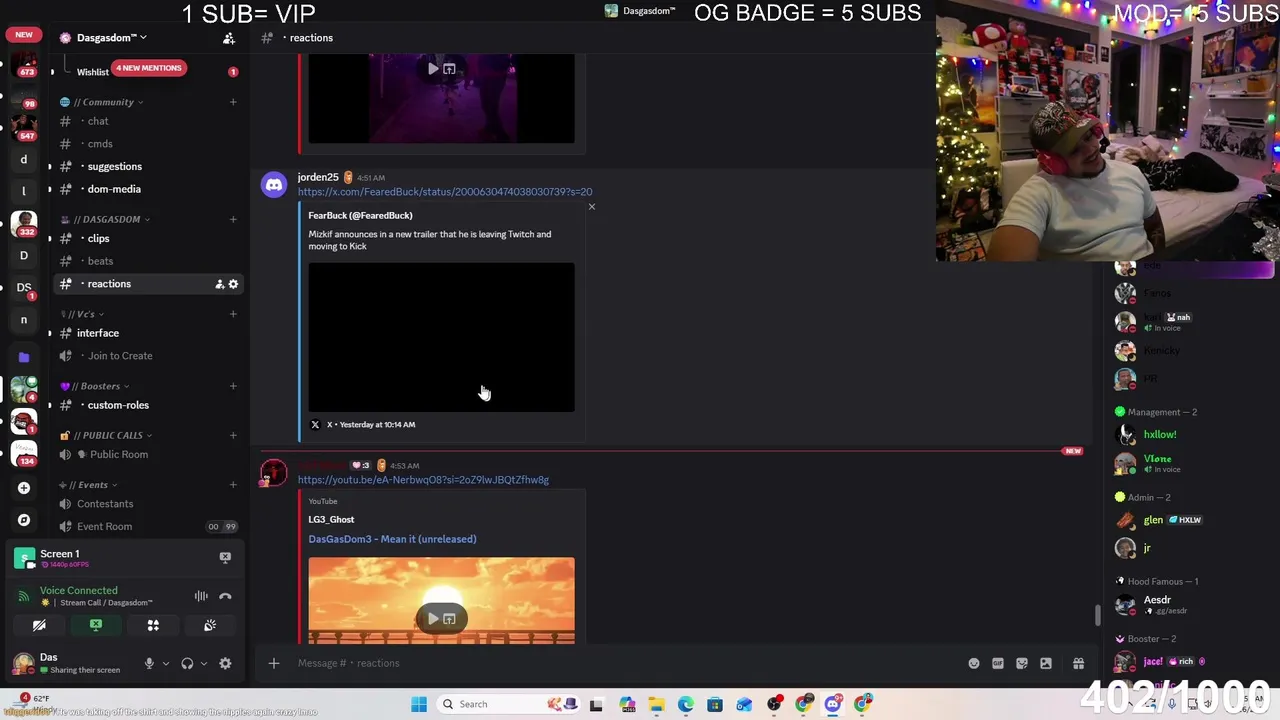Add a channel to DASGASDOM category
The image size is (1280, 720).
[x=233, y=219]
